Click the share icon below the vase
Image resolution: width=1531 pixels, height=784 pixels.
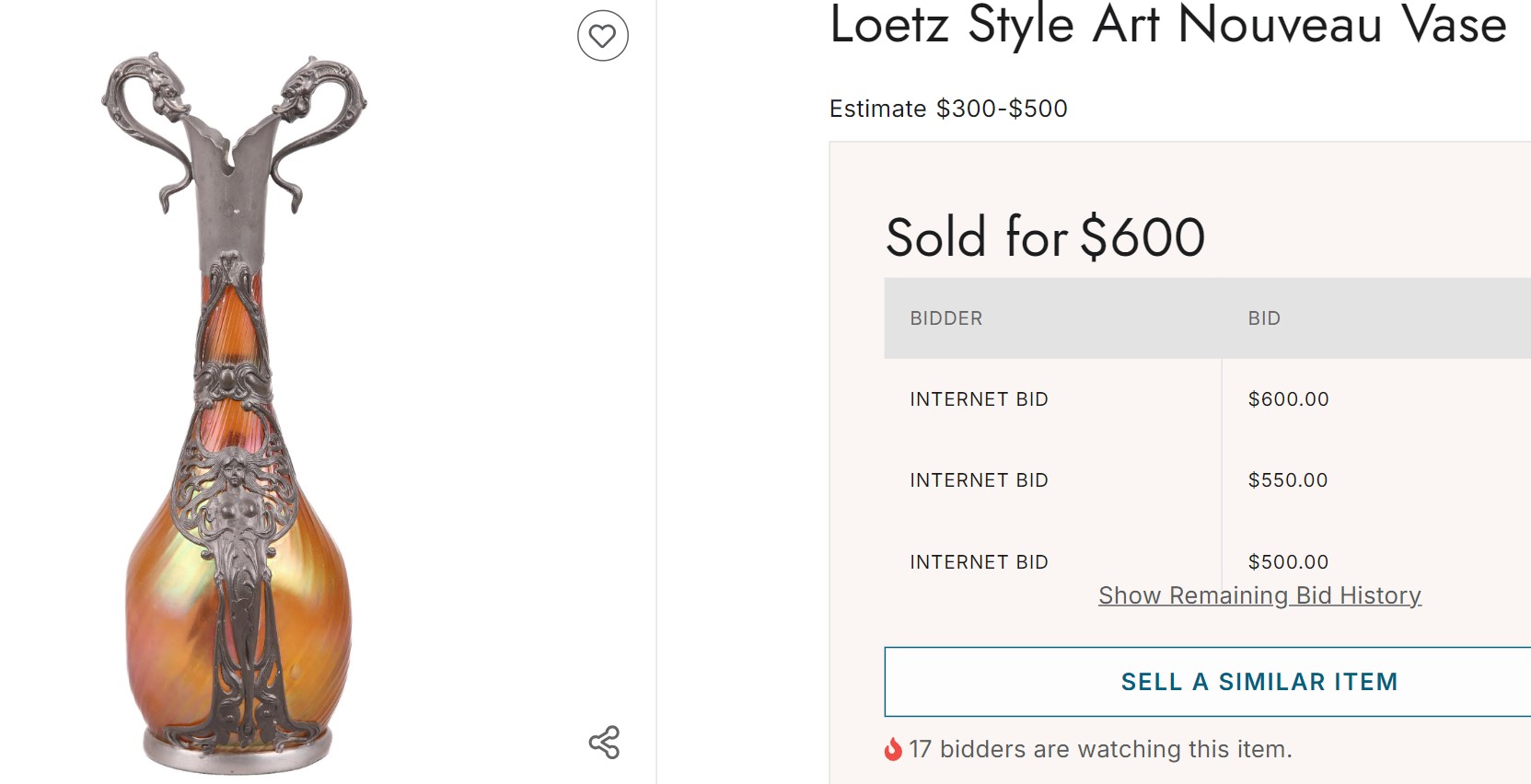(x=604, y=743)
